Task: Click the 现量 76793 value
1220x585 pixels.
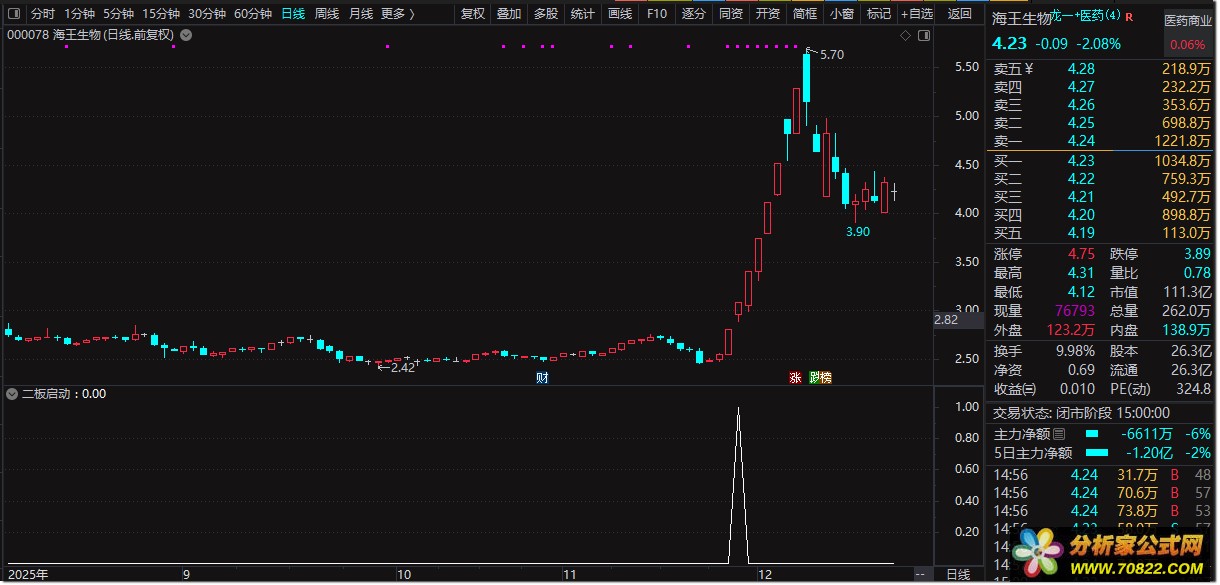Action: [1075, 311]
